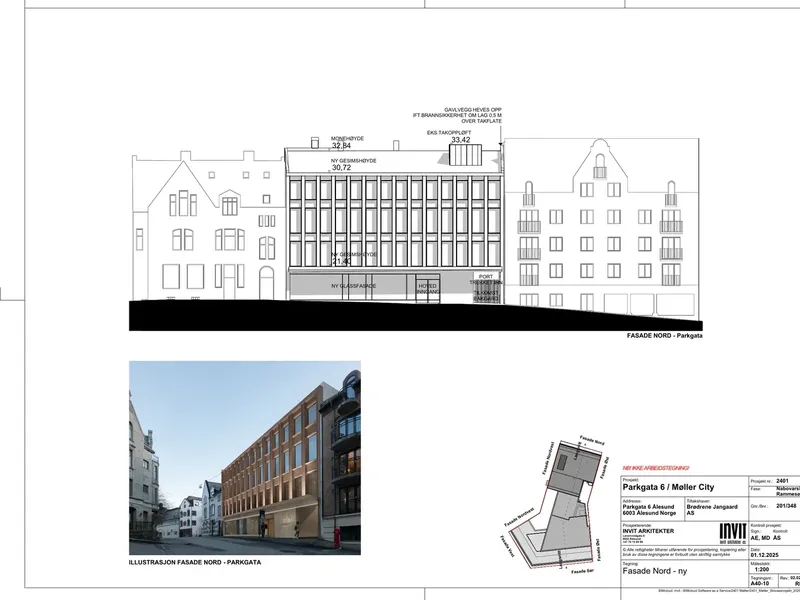Click the existing roof dormer on the elevation
The width and height of the screenshot is (800, 600).
[465, 155]
